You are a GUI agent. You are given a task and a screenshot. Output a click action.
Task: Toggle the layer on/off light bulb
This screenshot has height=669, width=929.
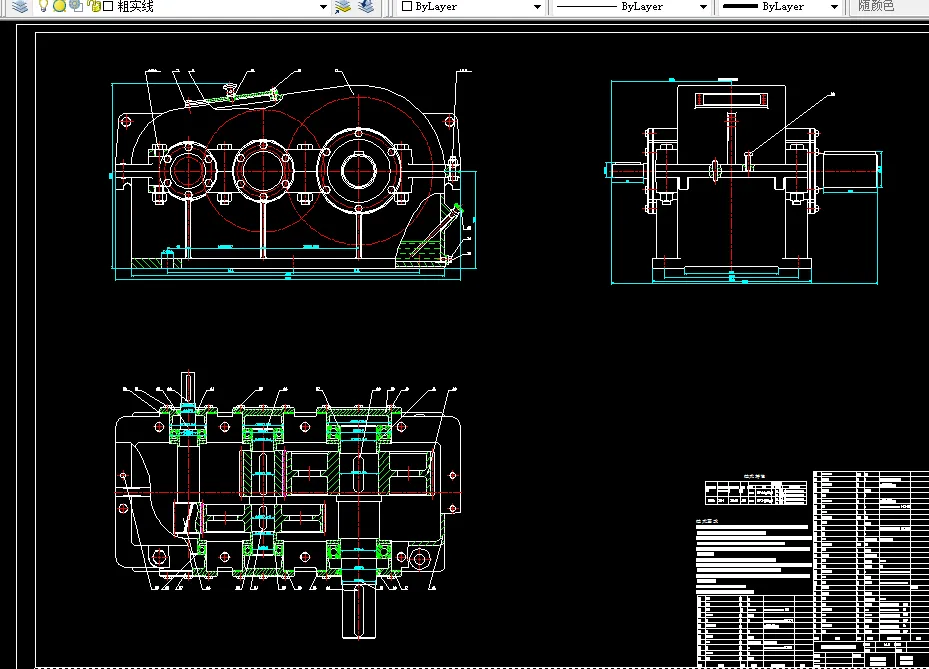[43, 7]
